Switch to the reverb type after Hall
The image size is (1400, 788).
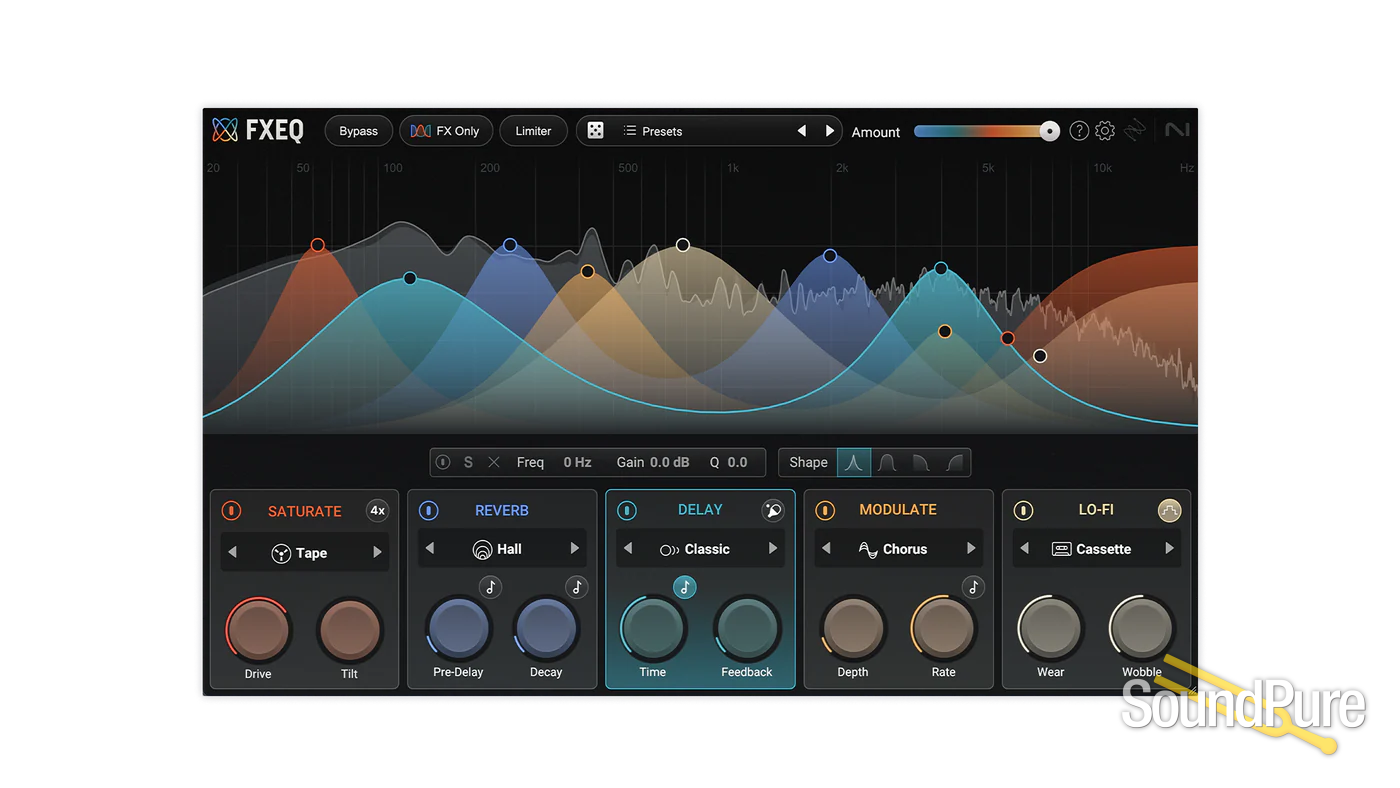point(574,549)
